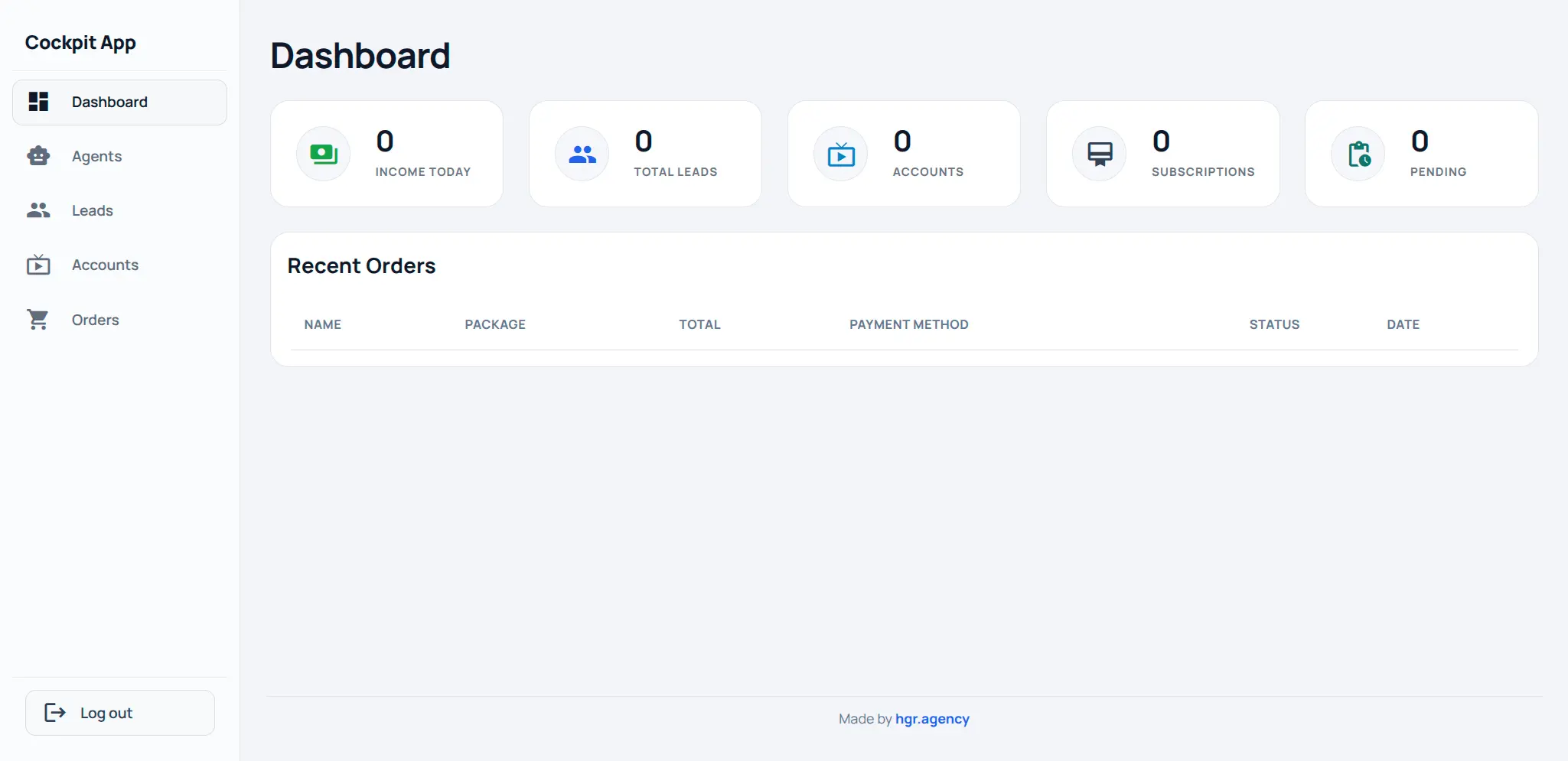Click the blue Total Leads people icon

[582, 154]
